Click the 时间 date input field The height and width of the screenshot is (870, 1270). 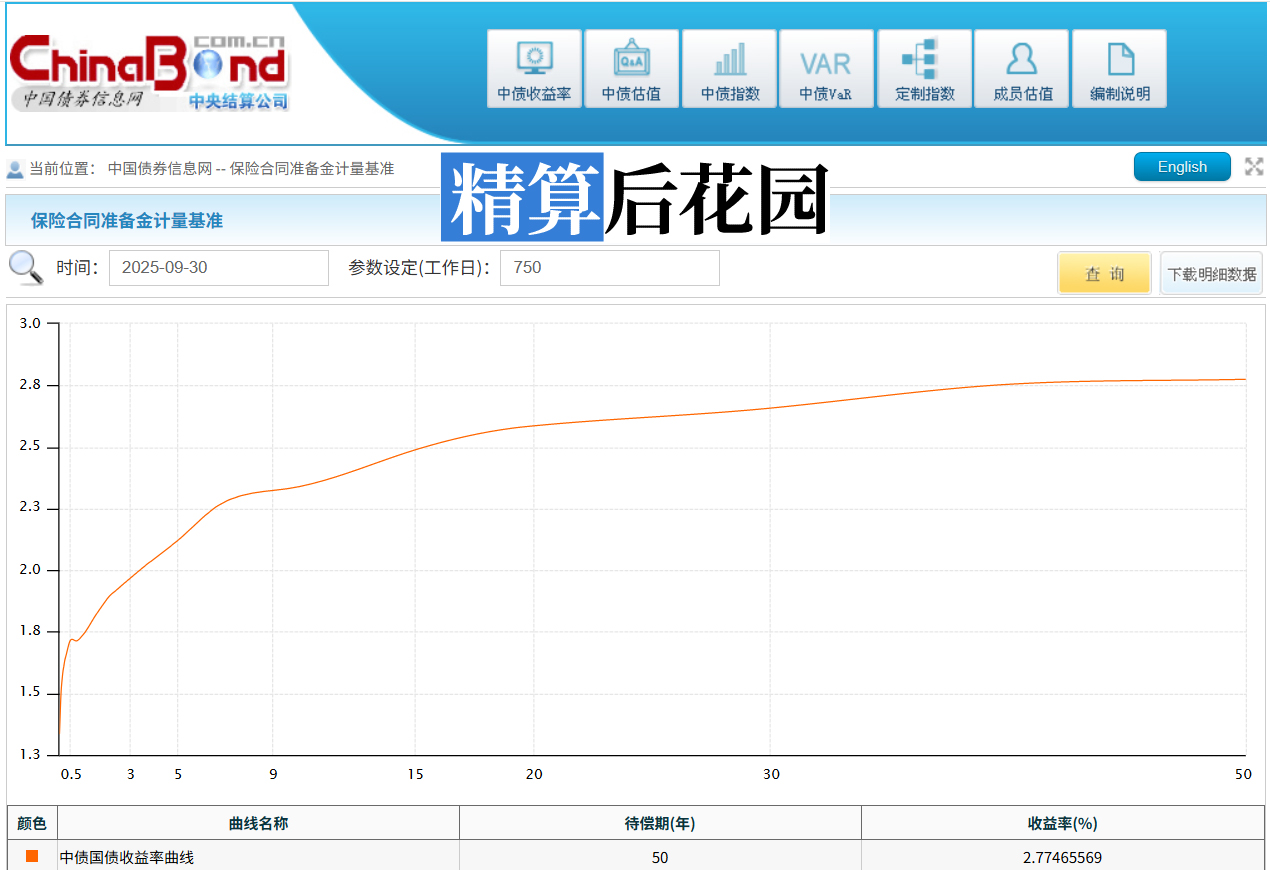click(x=218, y=268)
